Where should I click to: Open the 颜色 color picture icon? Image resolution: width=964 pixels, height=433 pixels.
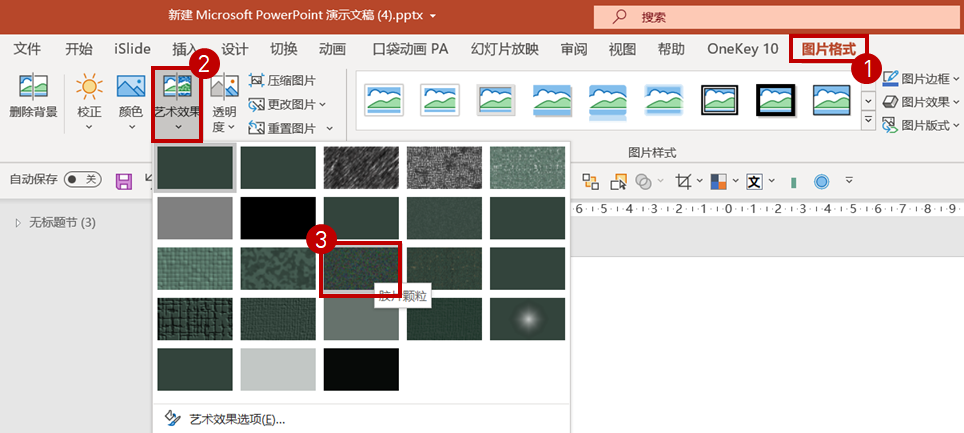[131, 87]
